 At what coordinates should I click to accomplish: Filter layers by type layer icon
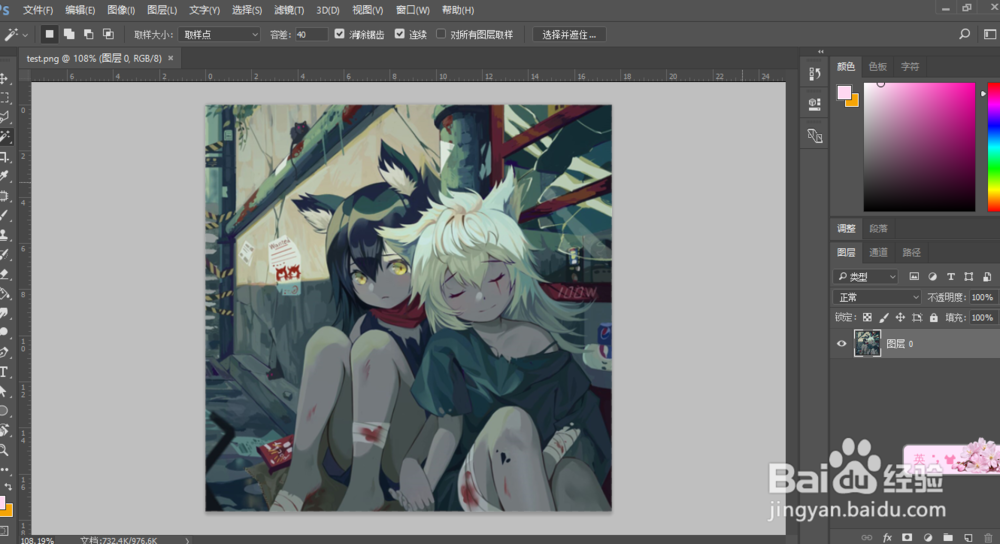click(951, 276)
